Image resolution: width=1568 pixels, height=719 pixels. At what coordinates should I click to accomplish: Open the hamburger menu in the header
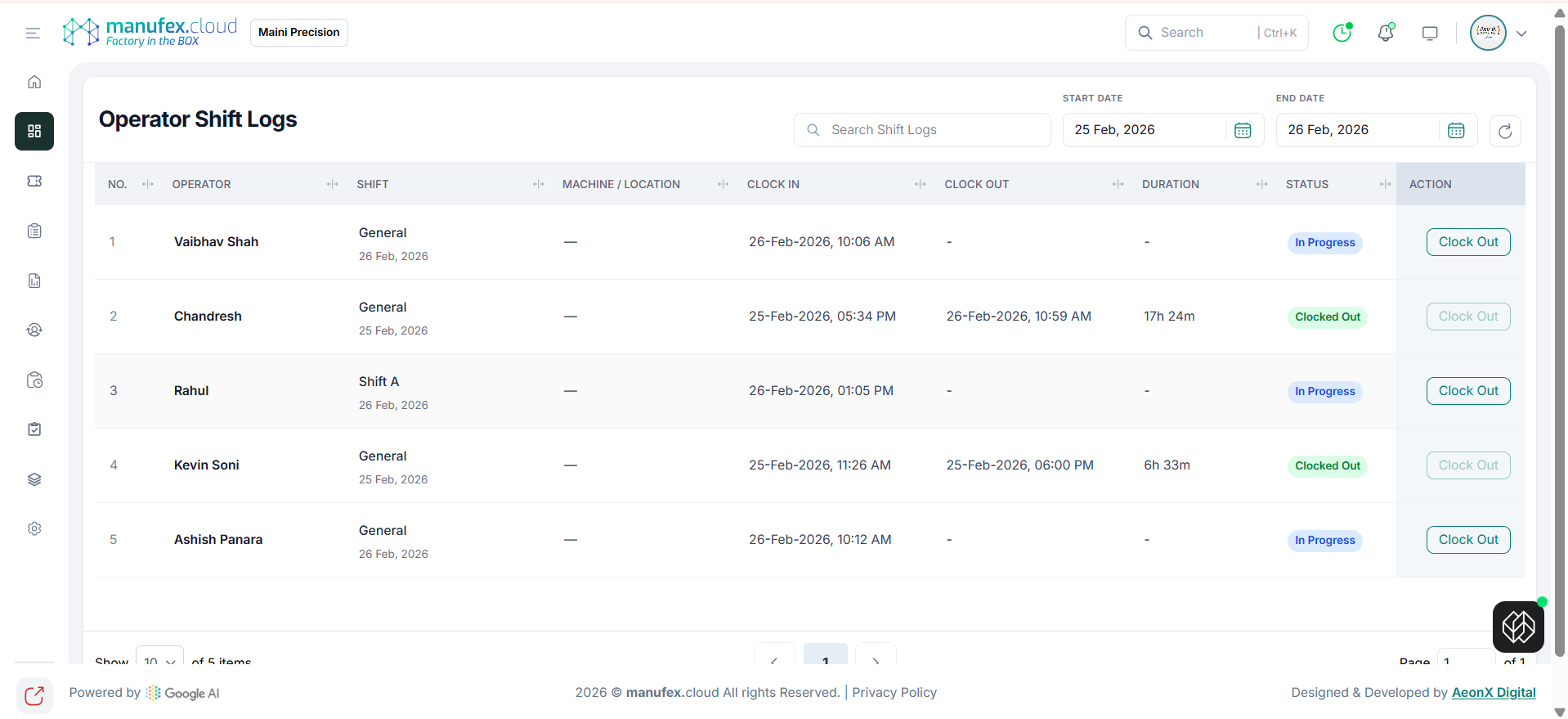pos(33,33)
